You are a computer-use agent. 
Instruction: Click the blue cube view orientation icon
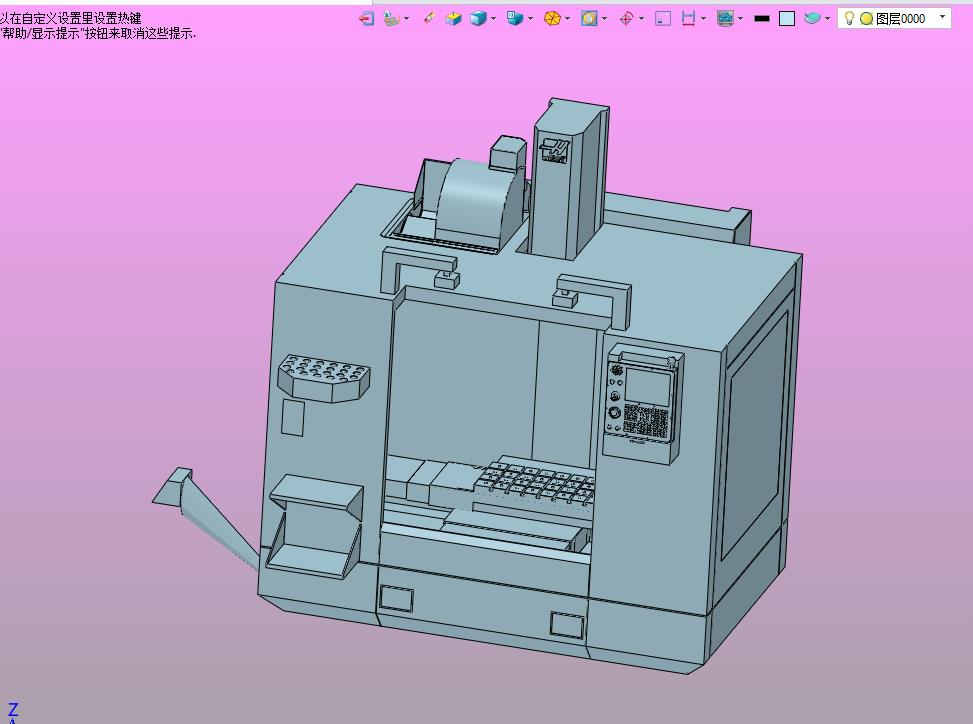[514, 19]
